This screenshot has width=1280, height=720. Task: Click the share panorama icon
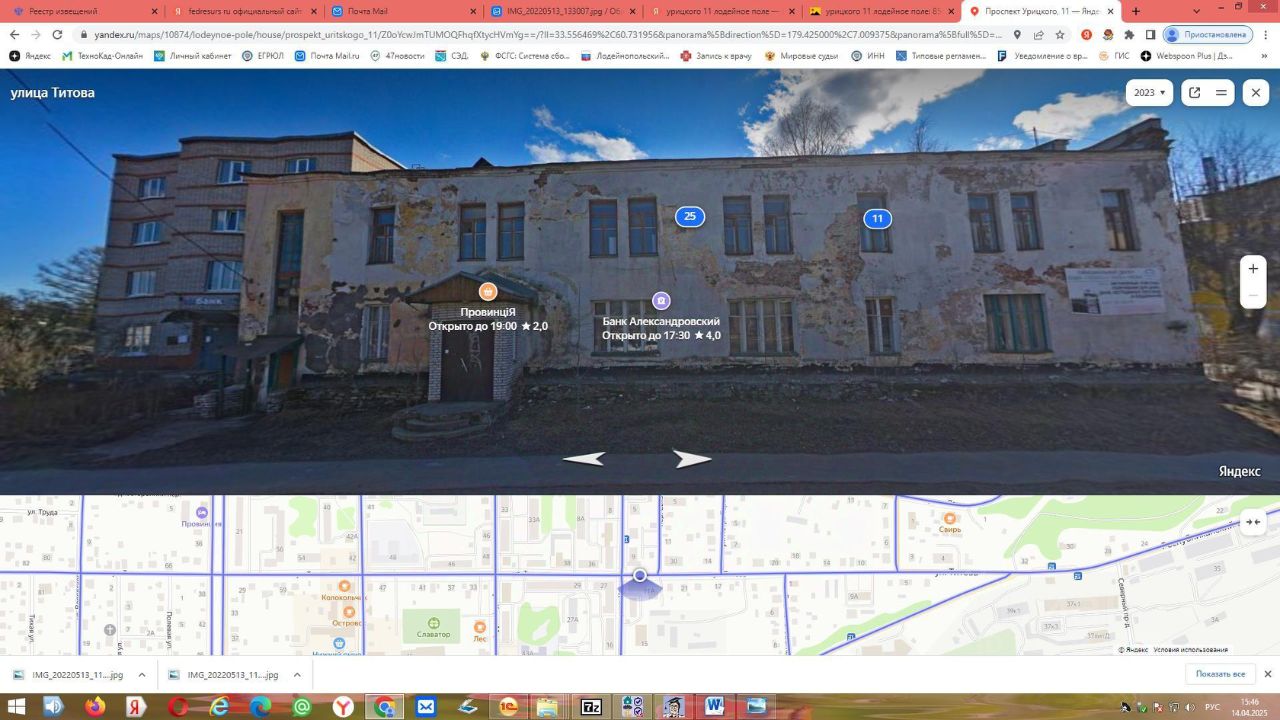(x=1194, y=92)
